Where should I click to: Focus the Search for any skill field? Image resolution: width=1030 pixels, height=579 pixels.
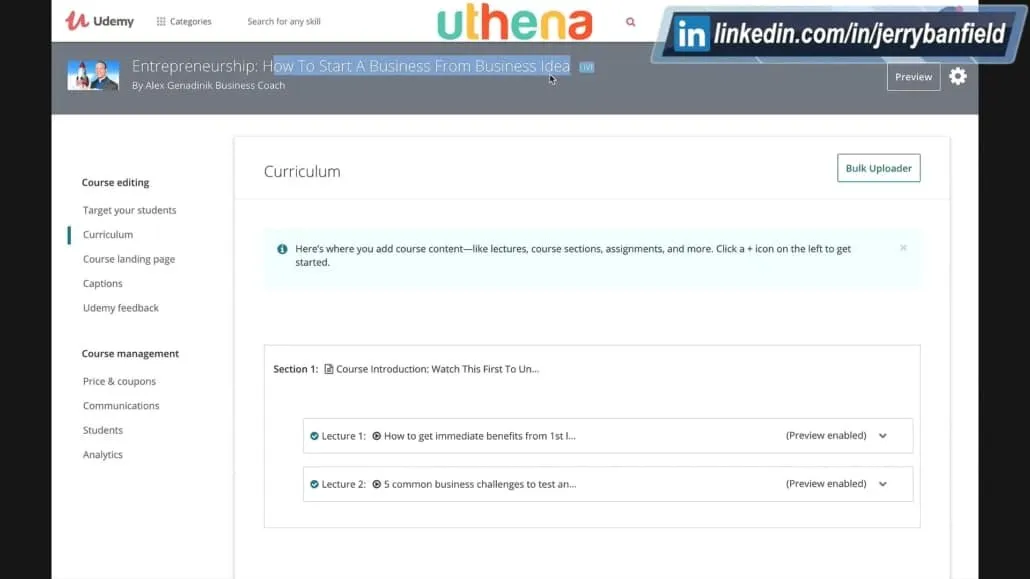click(284, 21)
